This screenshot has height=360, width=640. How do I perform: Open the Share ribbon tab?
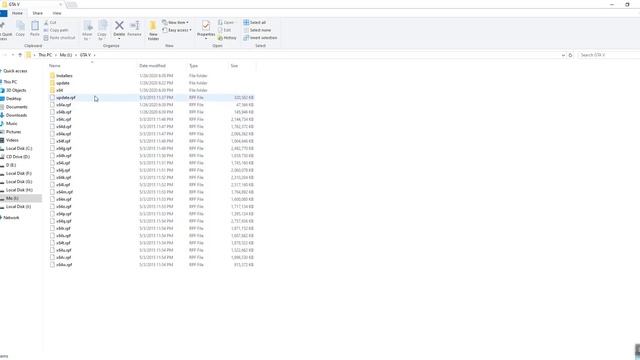coord(37,13)
